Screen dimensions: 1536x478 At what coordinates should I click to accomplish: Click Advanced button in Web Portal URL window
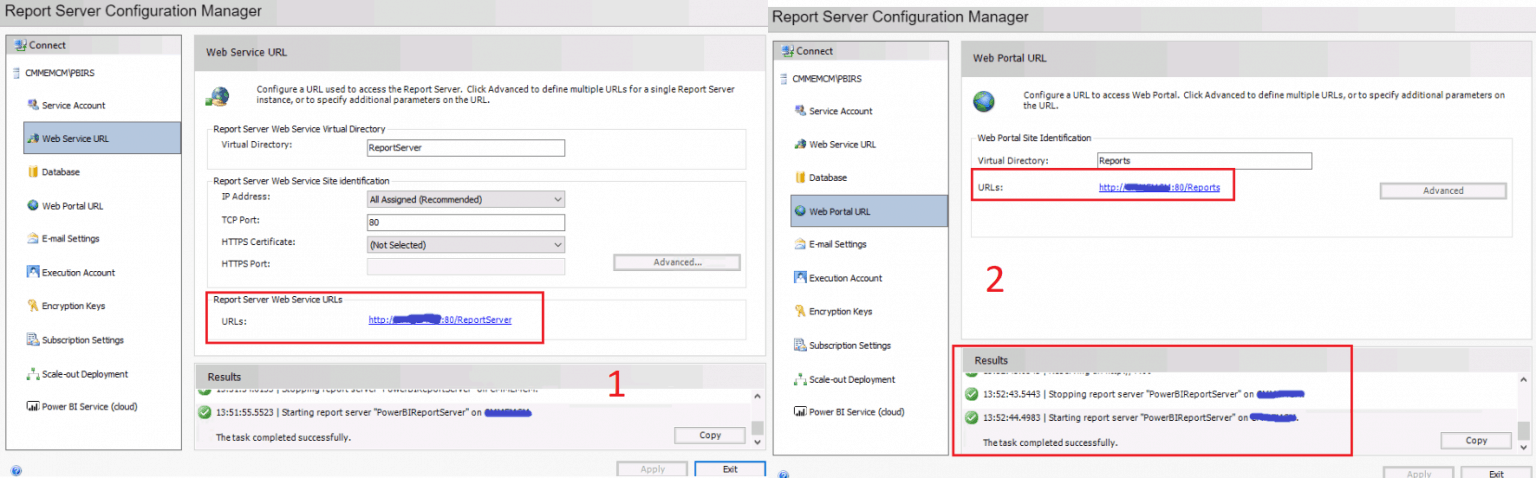tap(1443, 190)
